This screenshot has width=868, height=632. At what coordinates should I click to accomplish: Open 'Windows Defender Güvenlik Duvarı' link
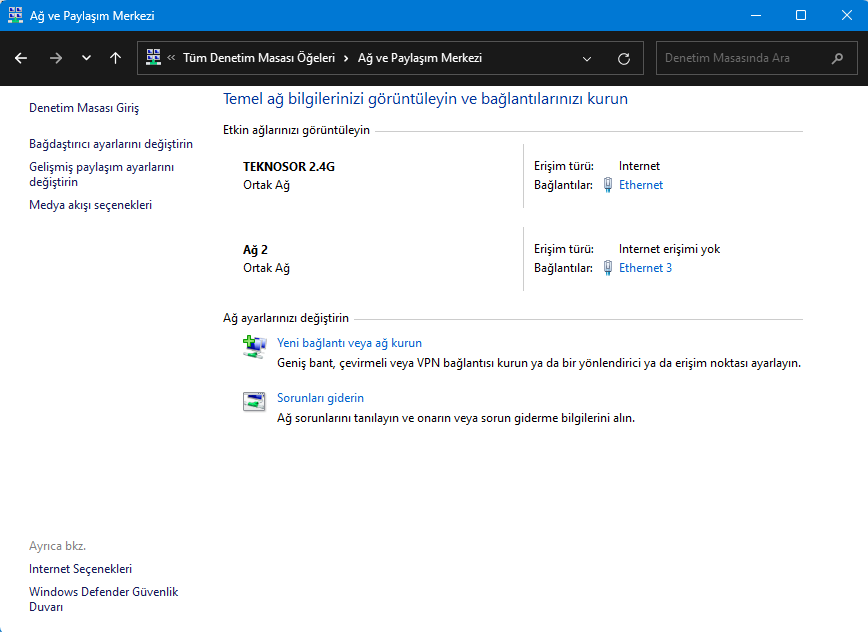[103, 599]
